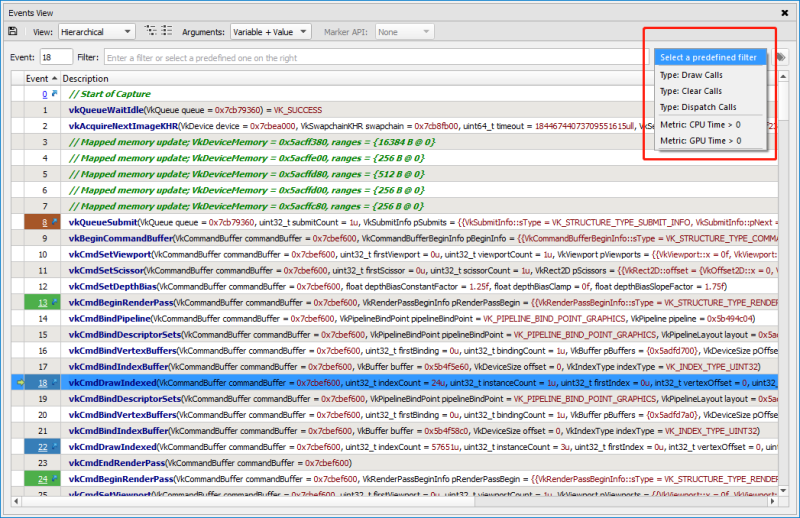Select the vkQueueSubmit event row

394,222
